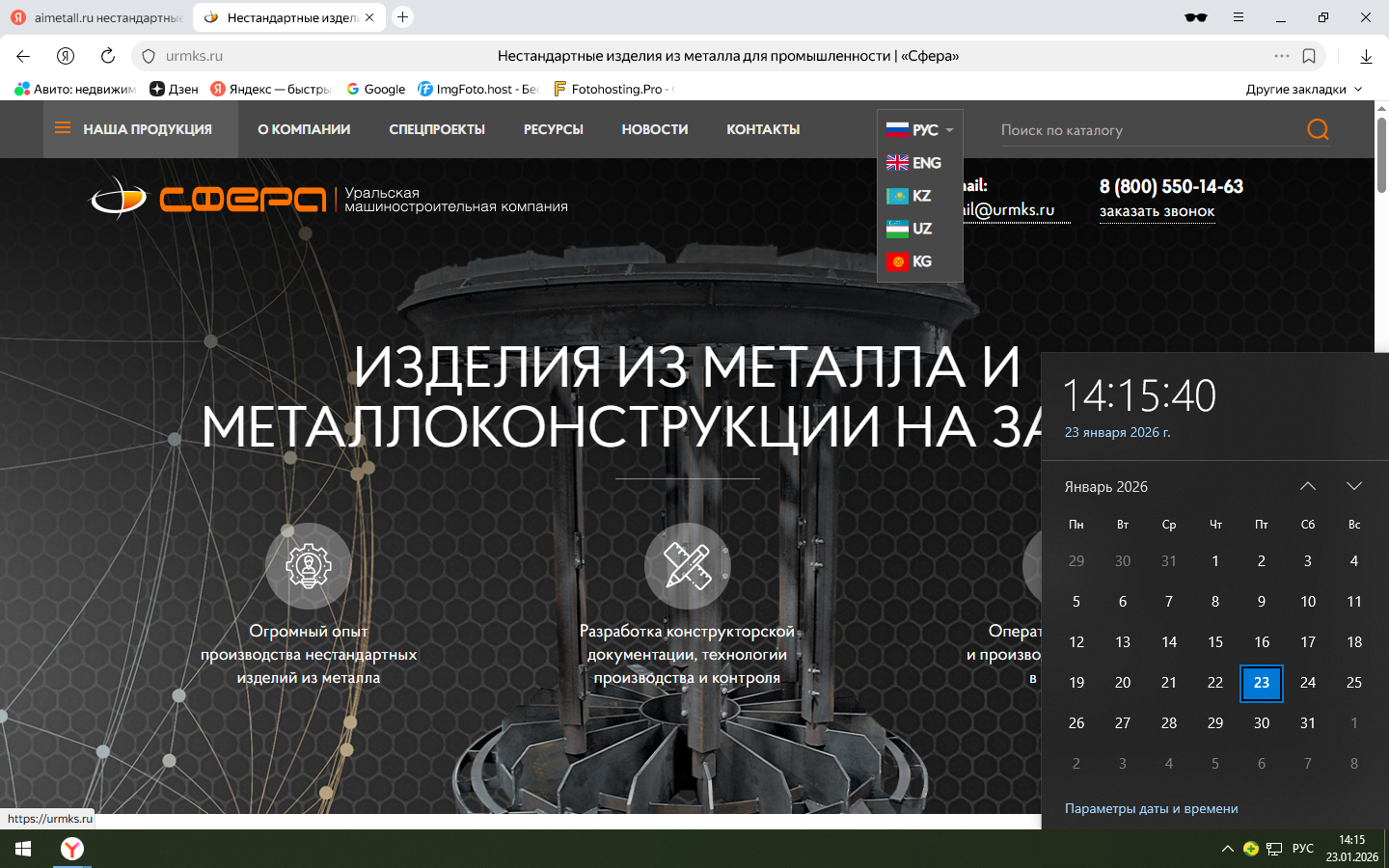
Task: Reload the page with the refresh icon
Action: (x=108, y=56)
